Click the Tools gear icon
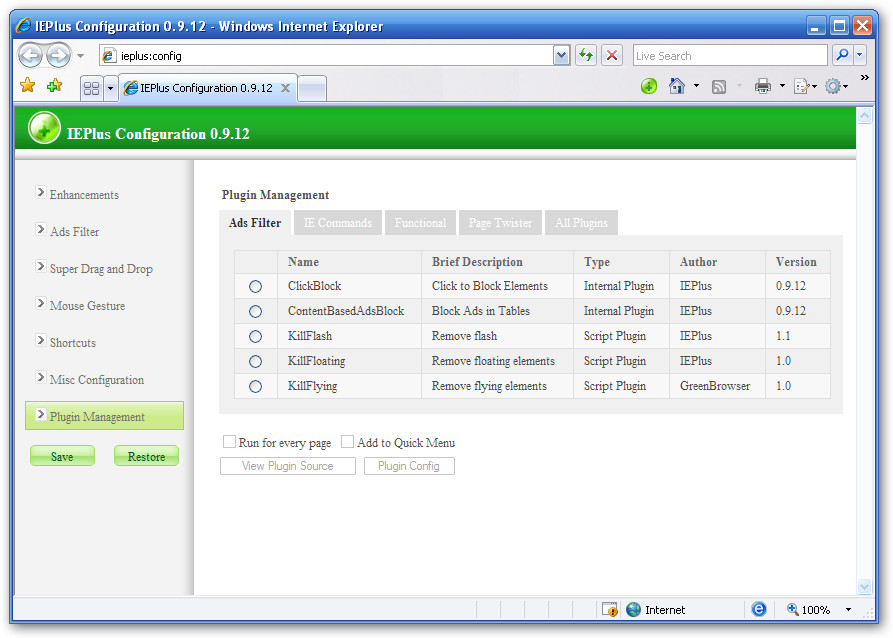The image size is (893, 638). pyautogui.click(x=833, y=87)
